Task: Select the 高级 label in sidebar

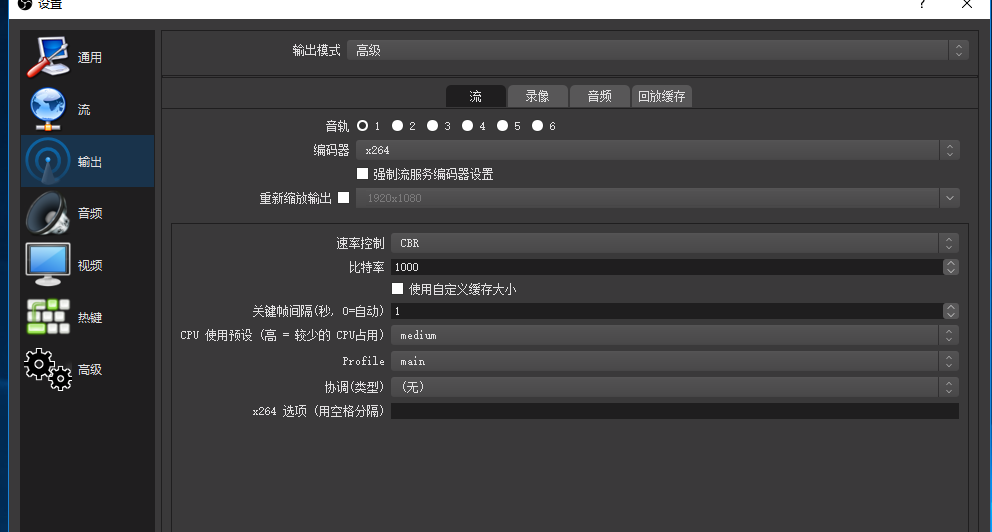Action: pyautogui.click(x=90, y=369)
